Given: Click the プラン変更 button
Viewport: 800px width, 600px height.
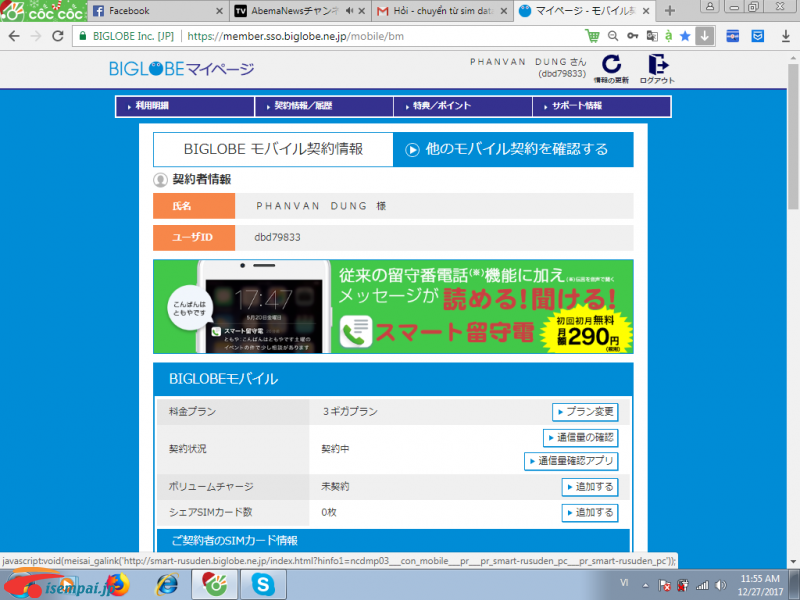Looking at the screenshot, I should pos(585,412).
